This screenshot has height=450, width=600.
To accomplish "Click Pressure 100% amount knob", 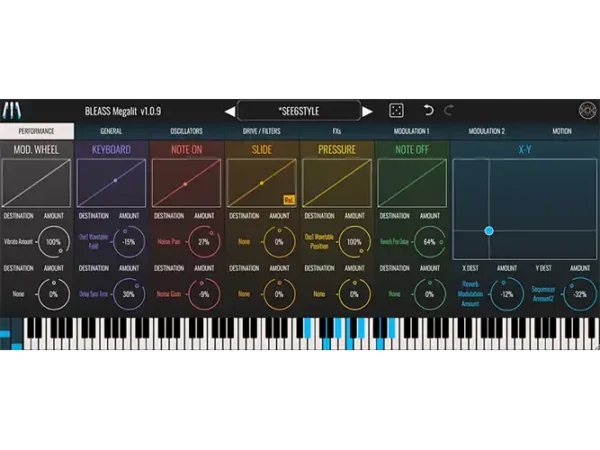I will pos(354,242).
